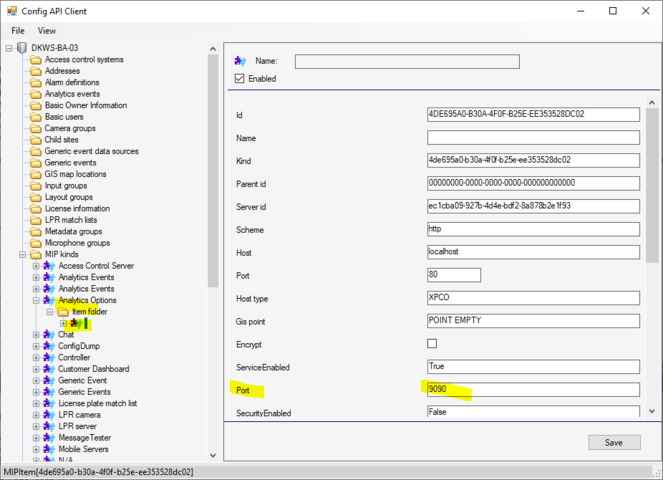
Task: Collapse the MIP kinds tree node
Action: (23, 254)
